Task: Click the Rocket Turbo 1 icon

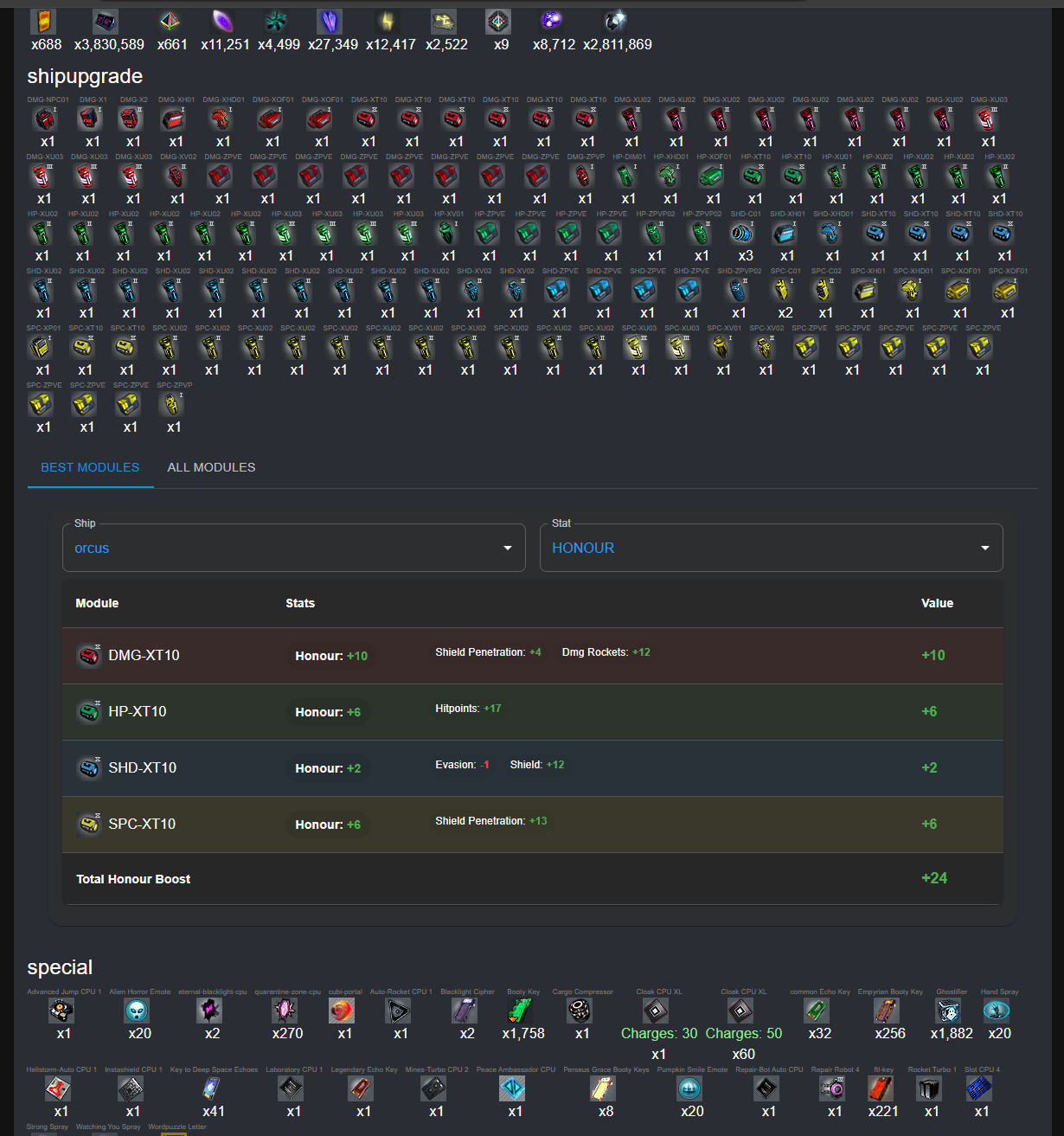Action: pyautogui.click(x=930, y=1088)
